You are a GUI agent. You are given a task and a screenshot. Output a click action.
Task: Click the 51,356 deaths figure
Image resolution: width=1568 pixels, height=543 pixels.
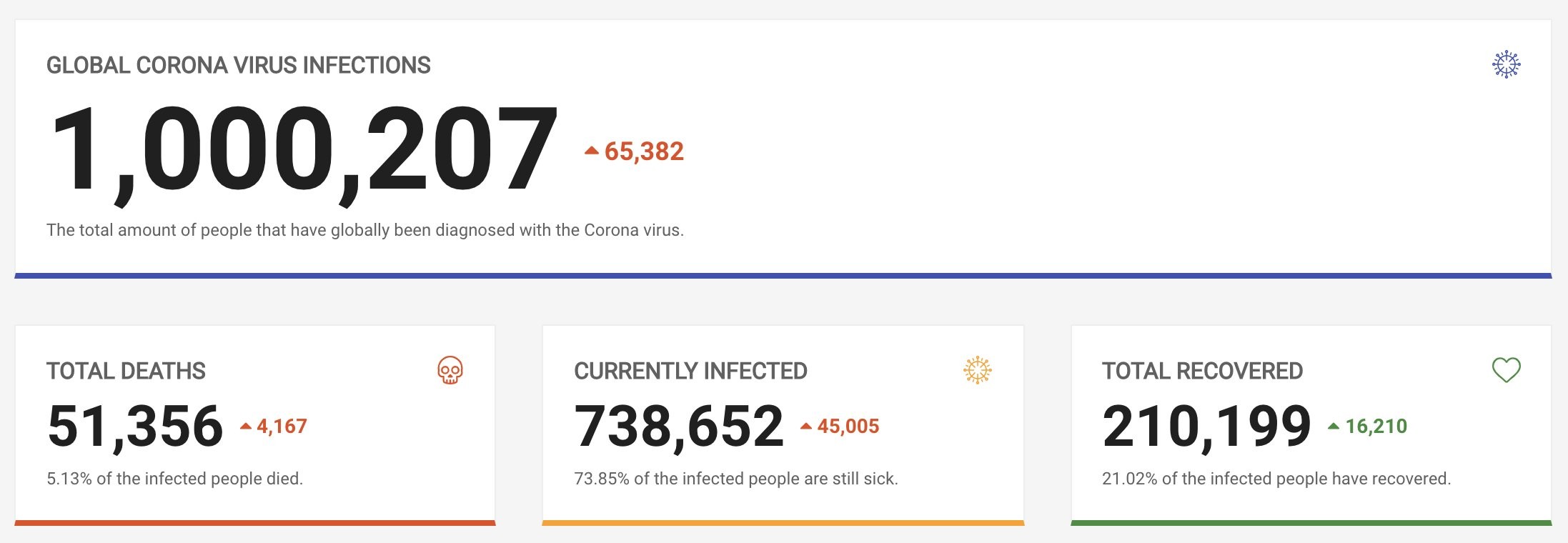pos(135,427)
